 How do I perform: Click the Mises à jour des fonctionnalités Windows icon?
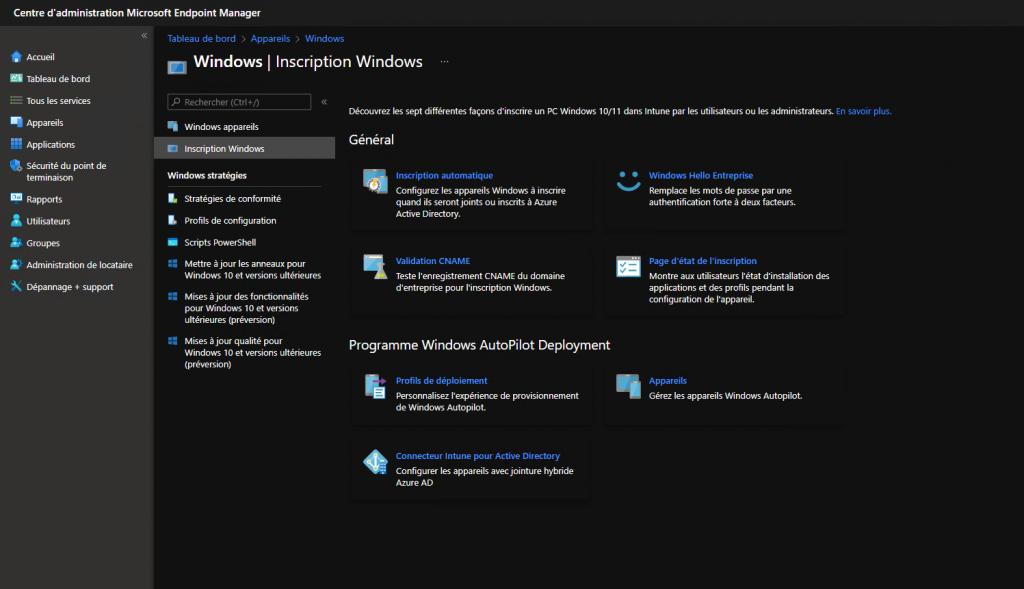(172, 296)
